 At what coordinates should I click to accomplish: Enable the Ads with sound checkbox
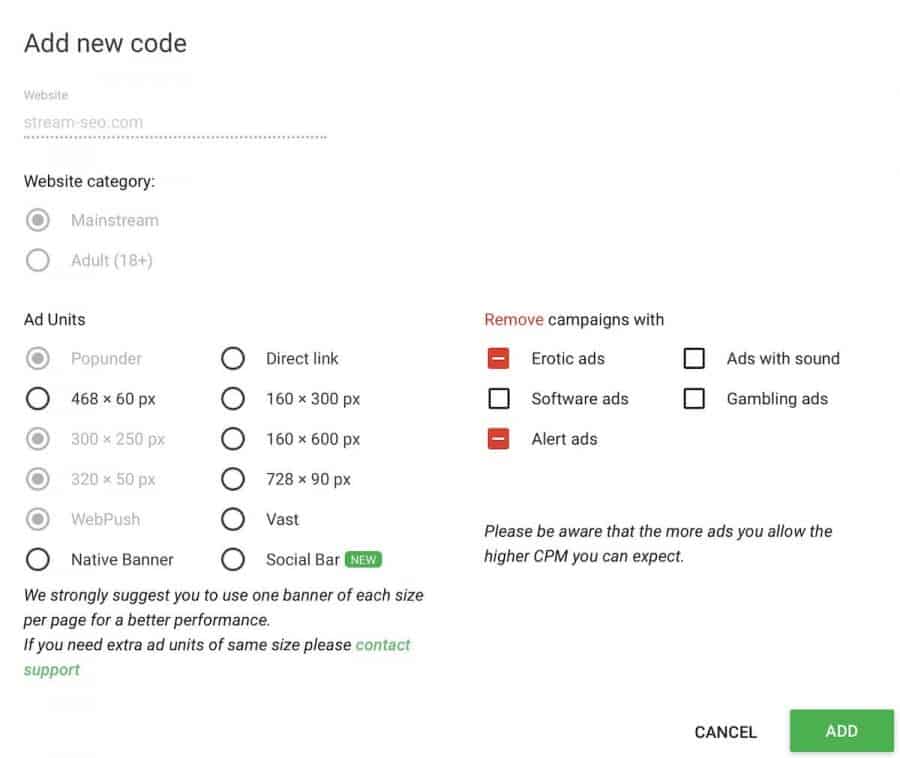click(694, 359)
